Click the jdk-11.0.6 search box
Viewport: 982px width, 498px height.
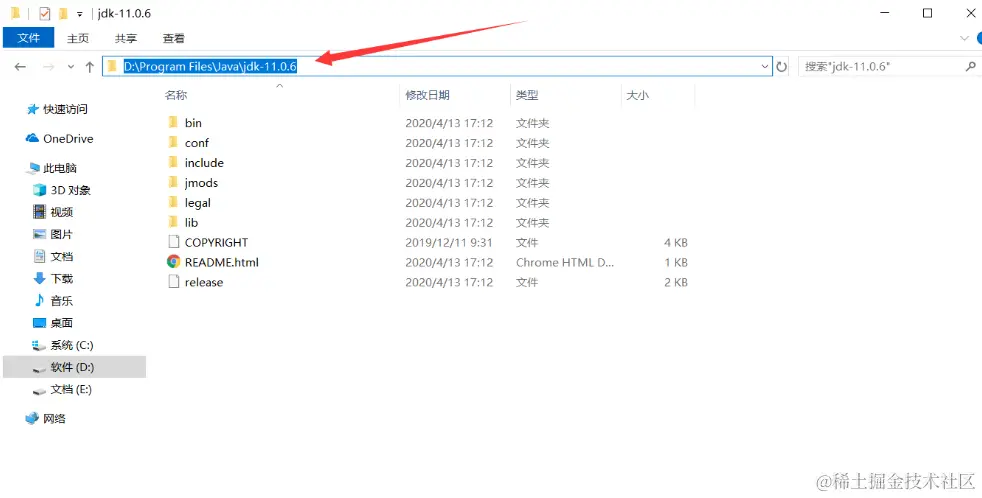tap(888, 66)
